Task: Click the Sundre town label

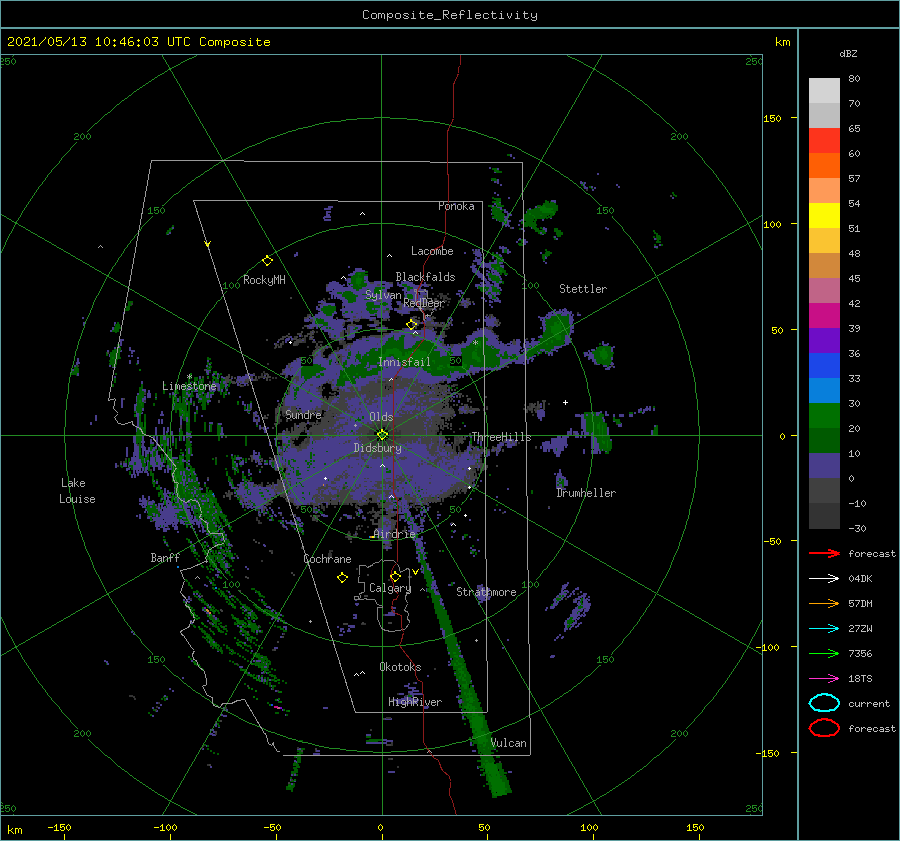Action: point(303,414)
